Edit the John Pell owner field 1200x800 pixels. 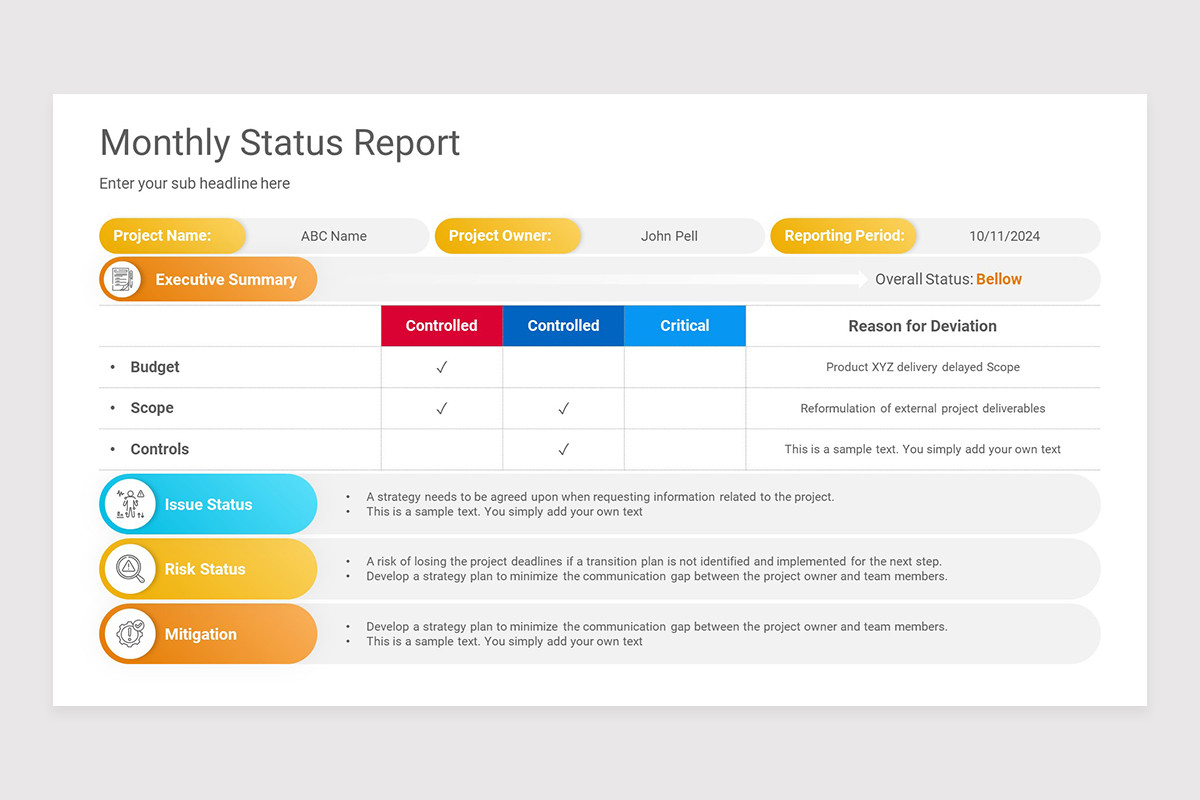669,236
